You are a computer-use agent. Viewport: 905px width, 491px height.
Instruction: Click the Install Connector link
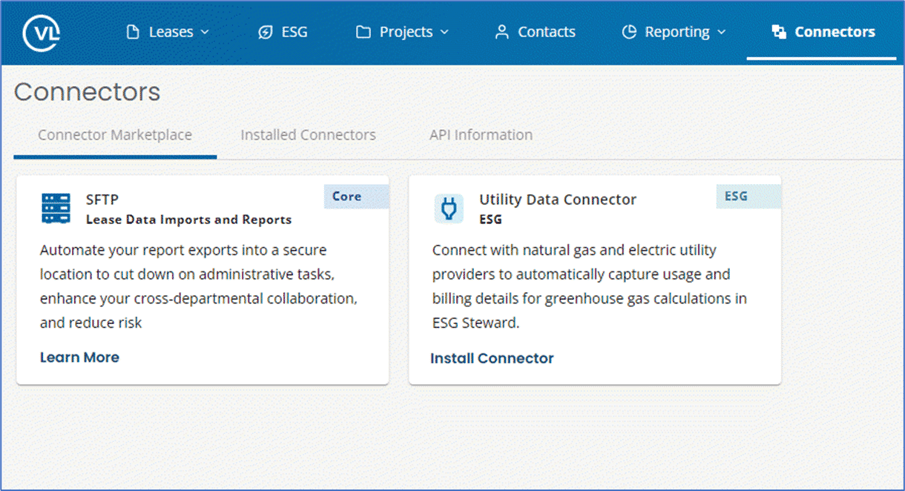click(x=492, y=358)
